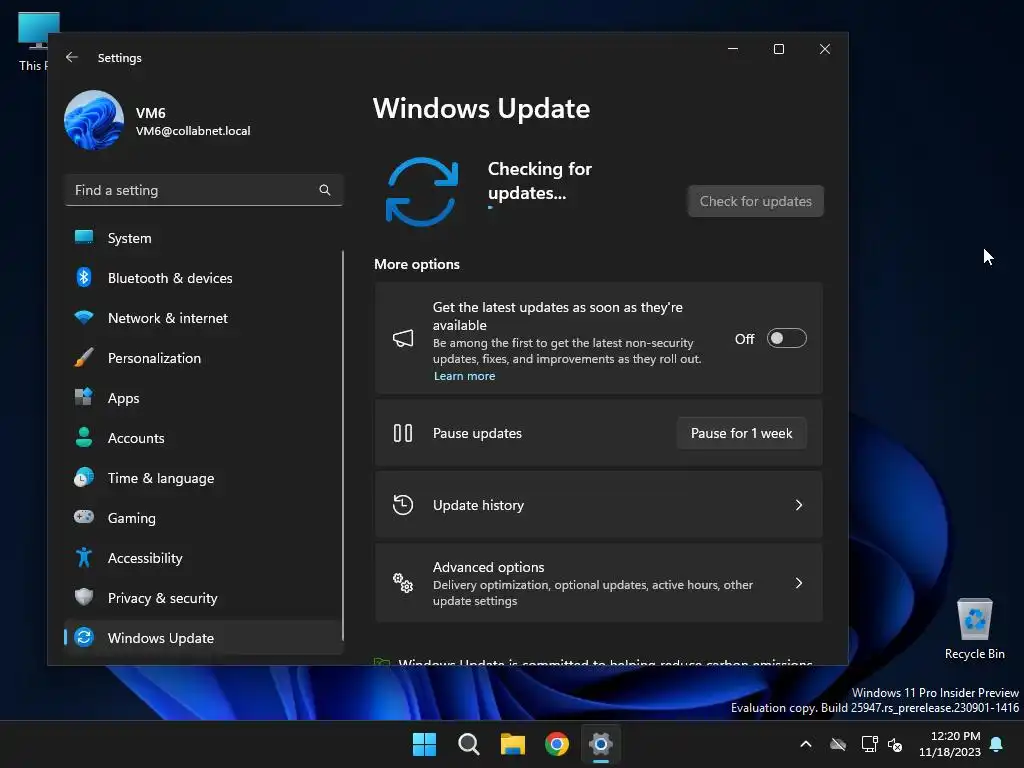Click the Privacy & security shield icon
Screen dimensions: 1024x768
click(84, 597)
